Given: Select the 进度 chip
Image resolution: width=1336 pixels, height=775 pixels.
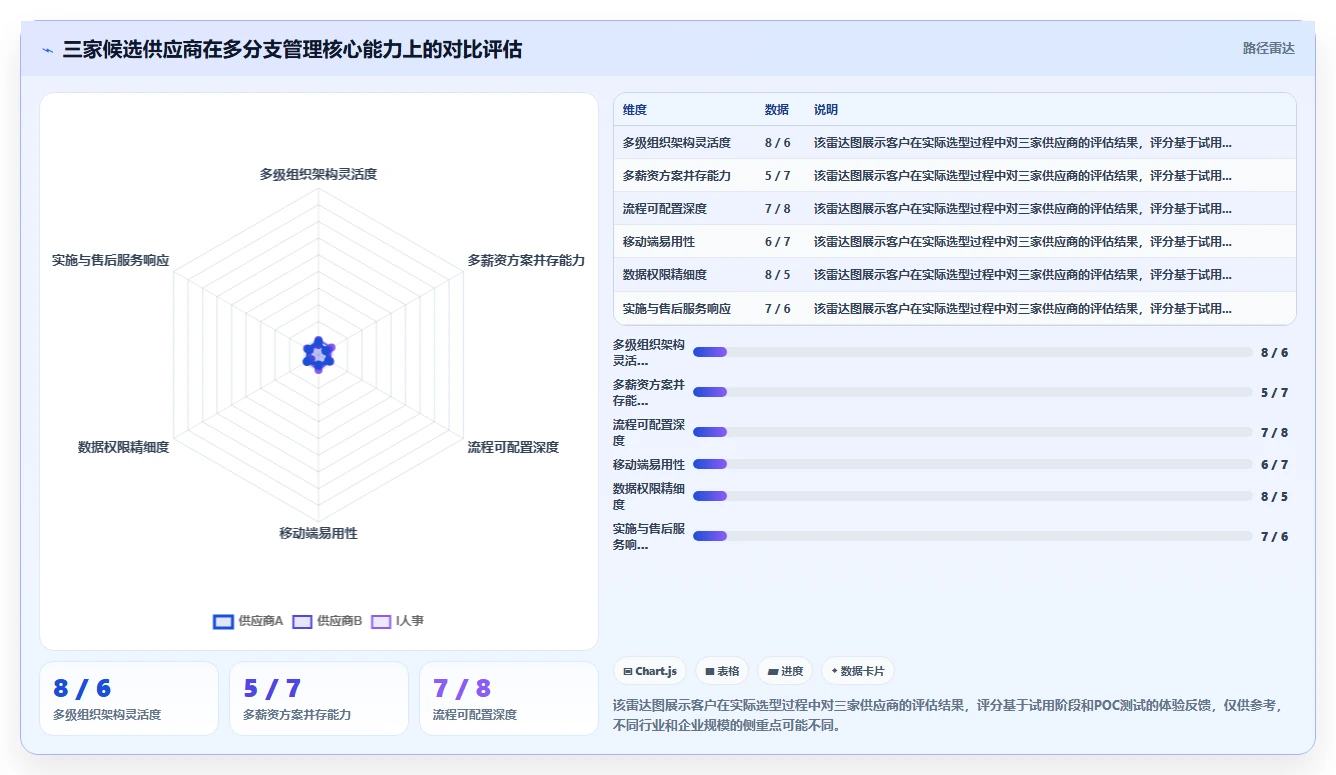Looking at the screenshot, I should click(785, 671).
